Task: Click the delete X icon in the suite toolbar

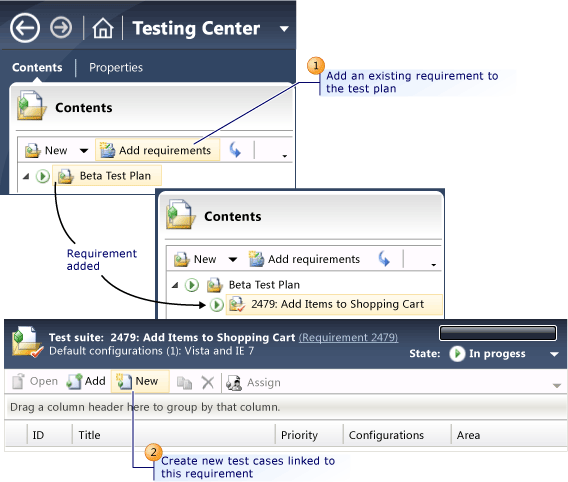Action: coord(208,382)
